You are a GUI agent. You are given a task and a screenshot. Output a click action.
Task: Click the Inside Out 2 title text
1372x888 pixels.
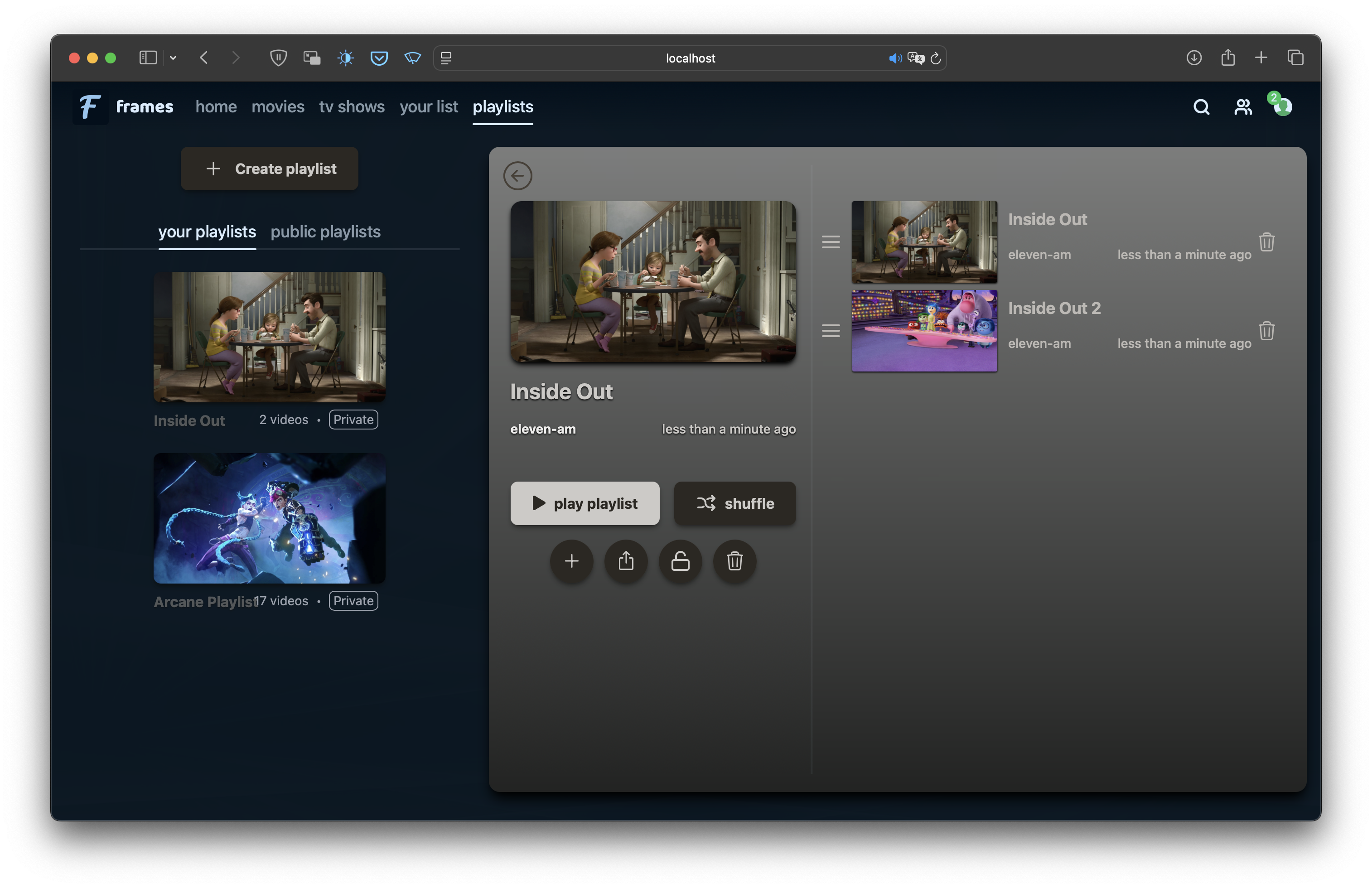[x=1054, y=308]
